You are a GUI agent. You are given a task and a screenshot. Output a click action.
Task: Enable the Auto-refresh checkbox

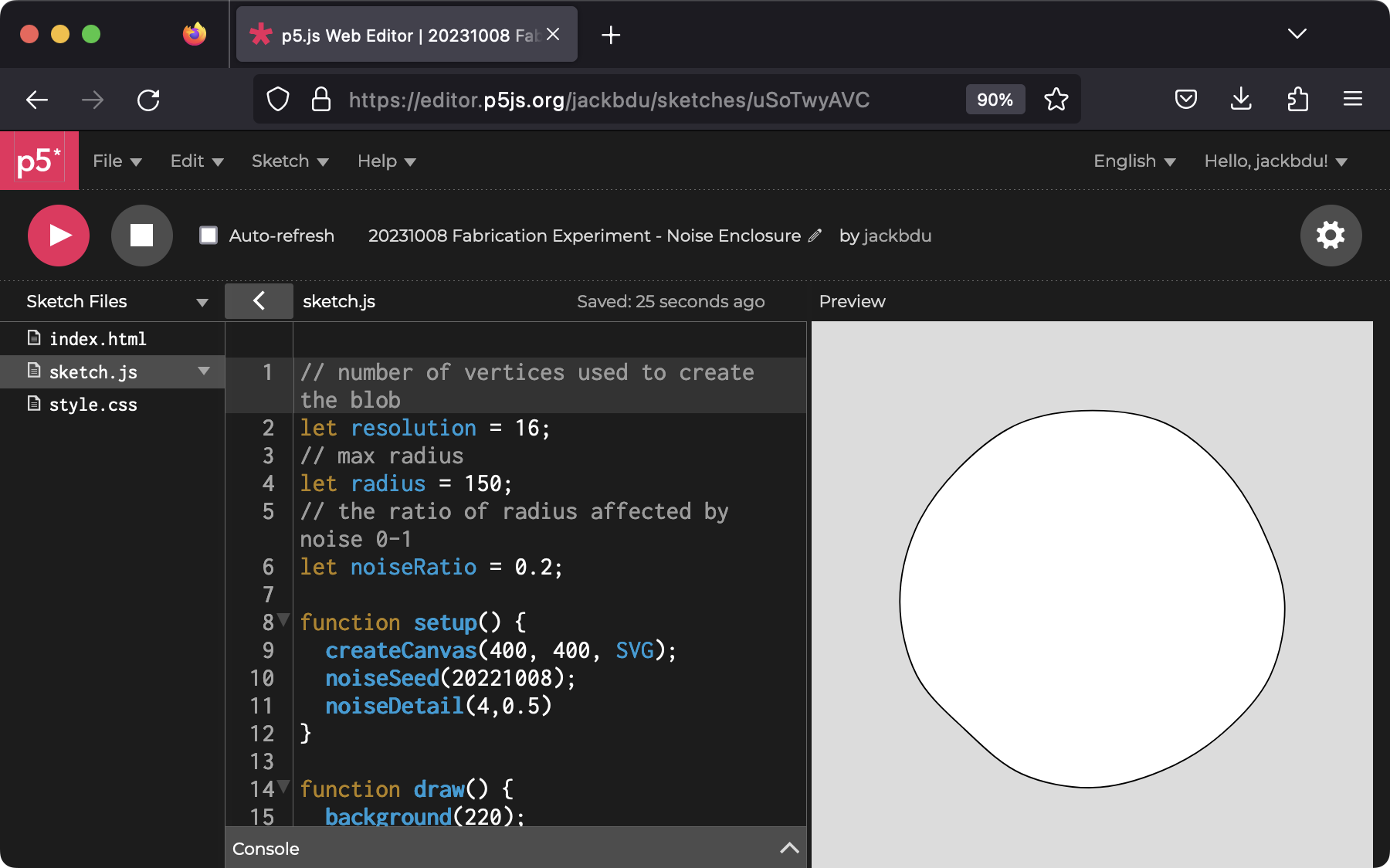[208, 236]
